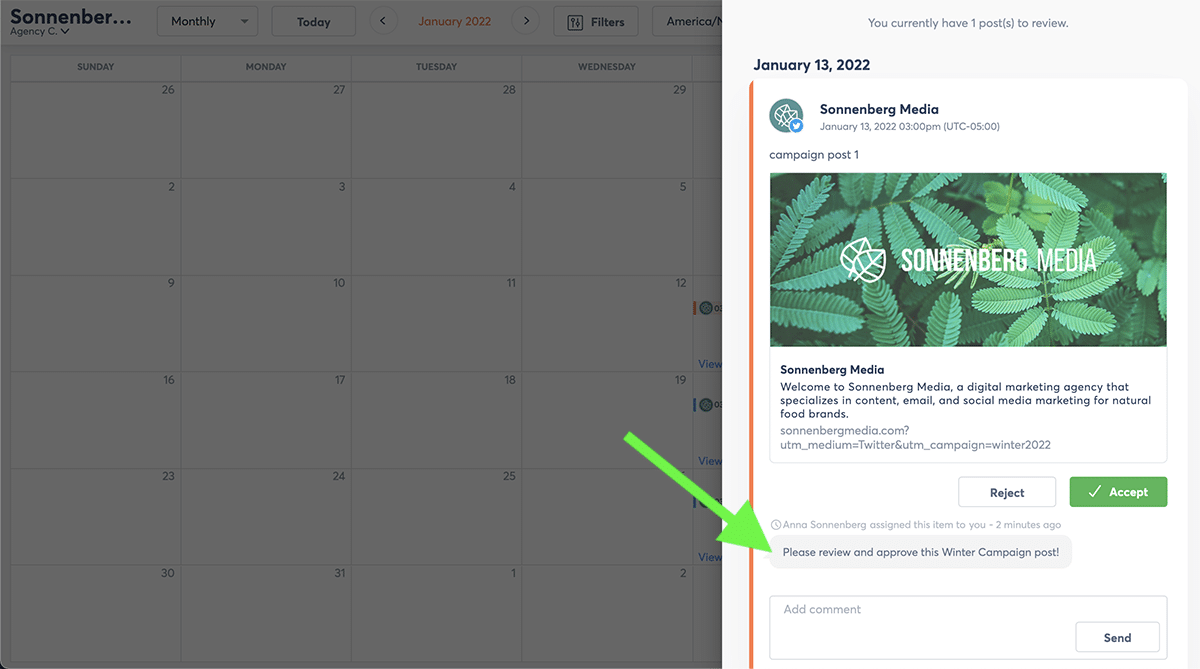Screen dimensions: 1200x669
Task: Open the sonnenbergmedia.com UTM link
Action: coord(915,438)
